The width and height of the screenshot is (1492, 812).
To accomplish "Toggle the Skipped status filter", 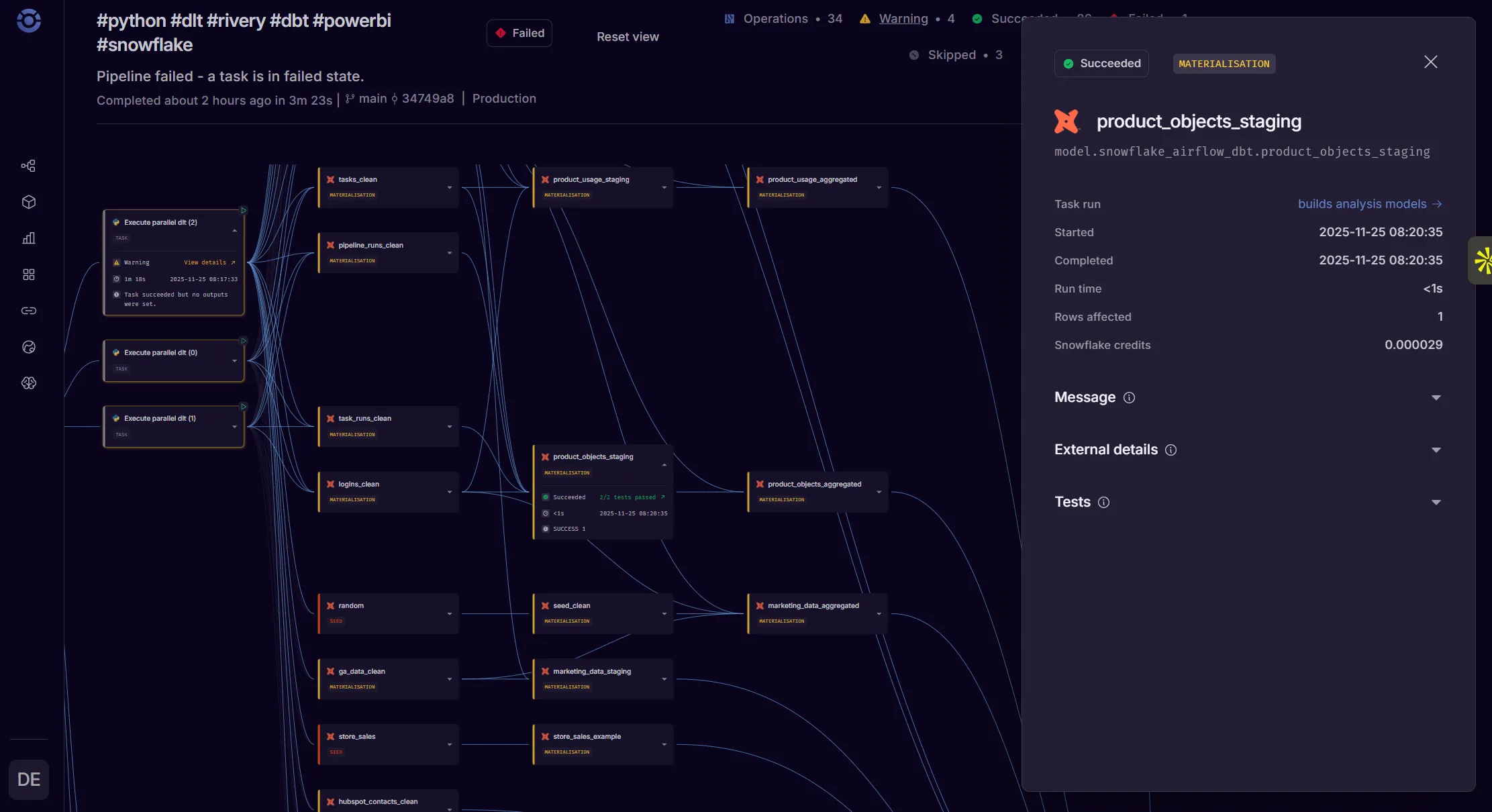I will (x=951, y=55).
